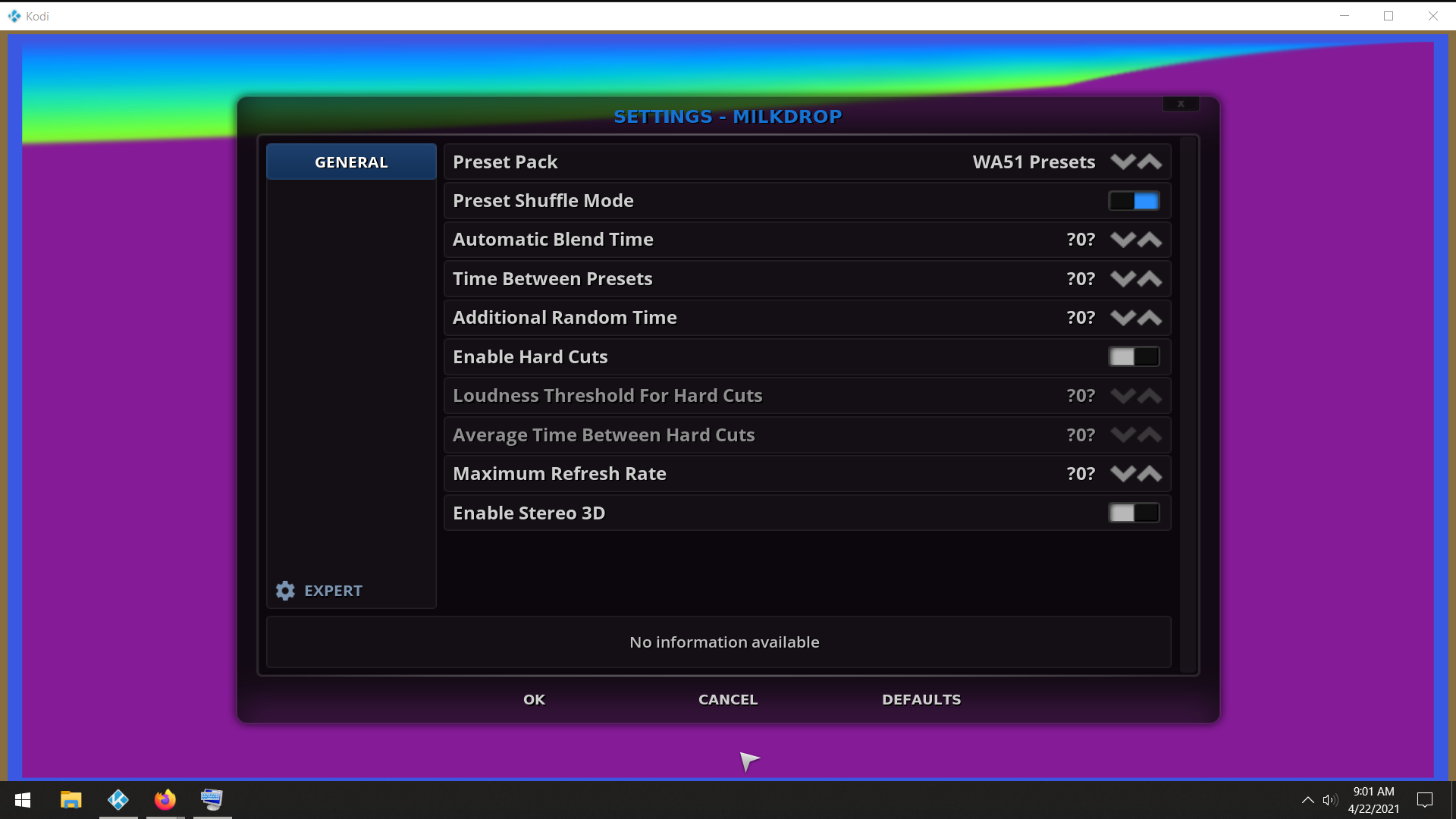
Task: Increase Time Between Presets up arrow
Action: (x=1150, y=278)
